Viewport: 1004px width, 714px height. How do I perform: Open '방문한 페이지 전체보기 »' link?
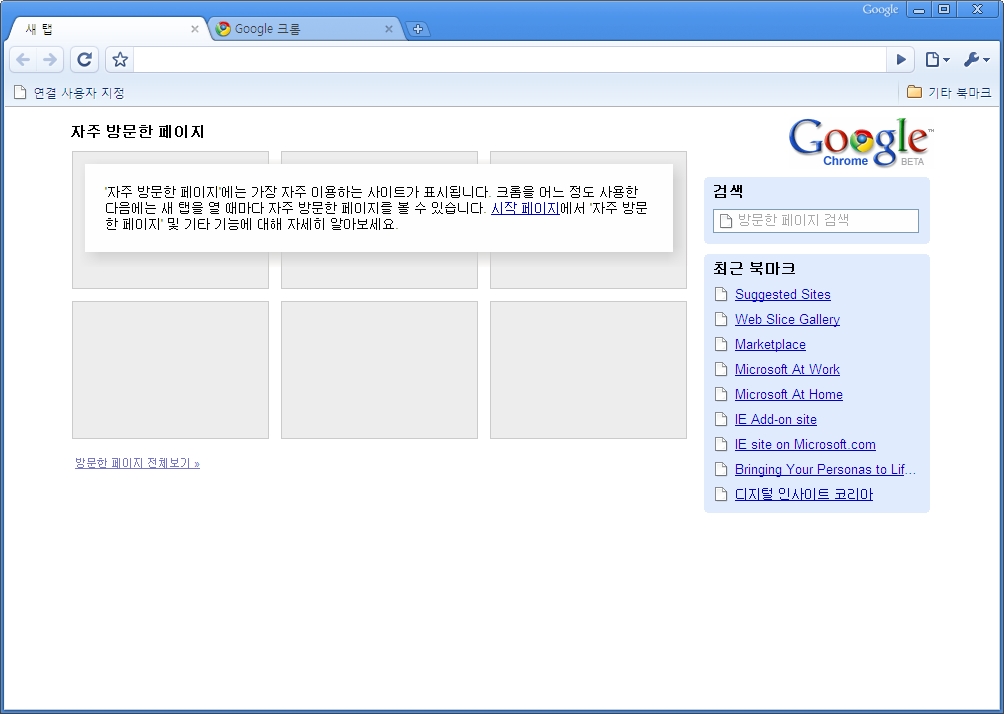pos(137,463)
